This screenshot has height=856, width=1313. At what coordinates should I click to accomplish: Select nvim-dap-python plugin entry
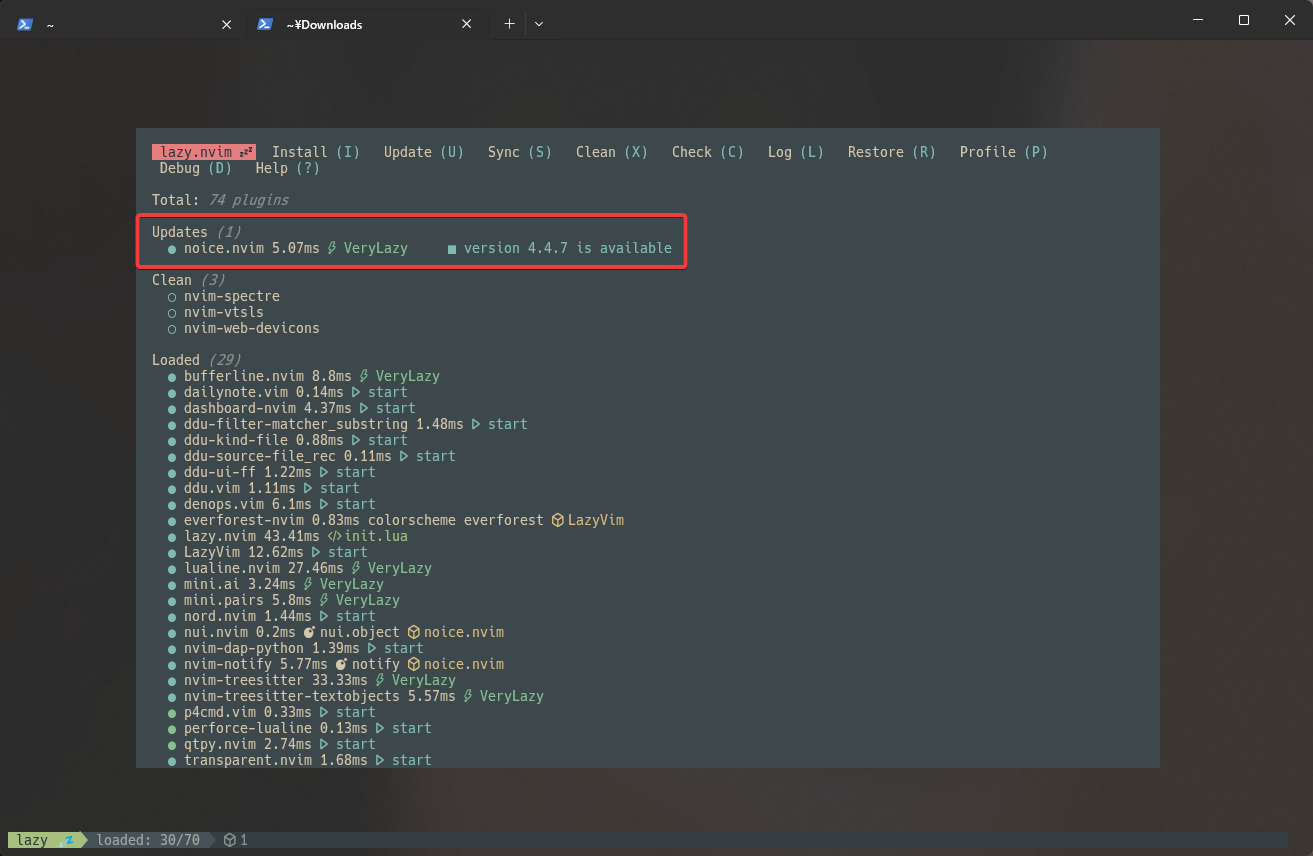pyautogui.click(x=244, y=648)
